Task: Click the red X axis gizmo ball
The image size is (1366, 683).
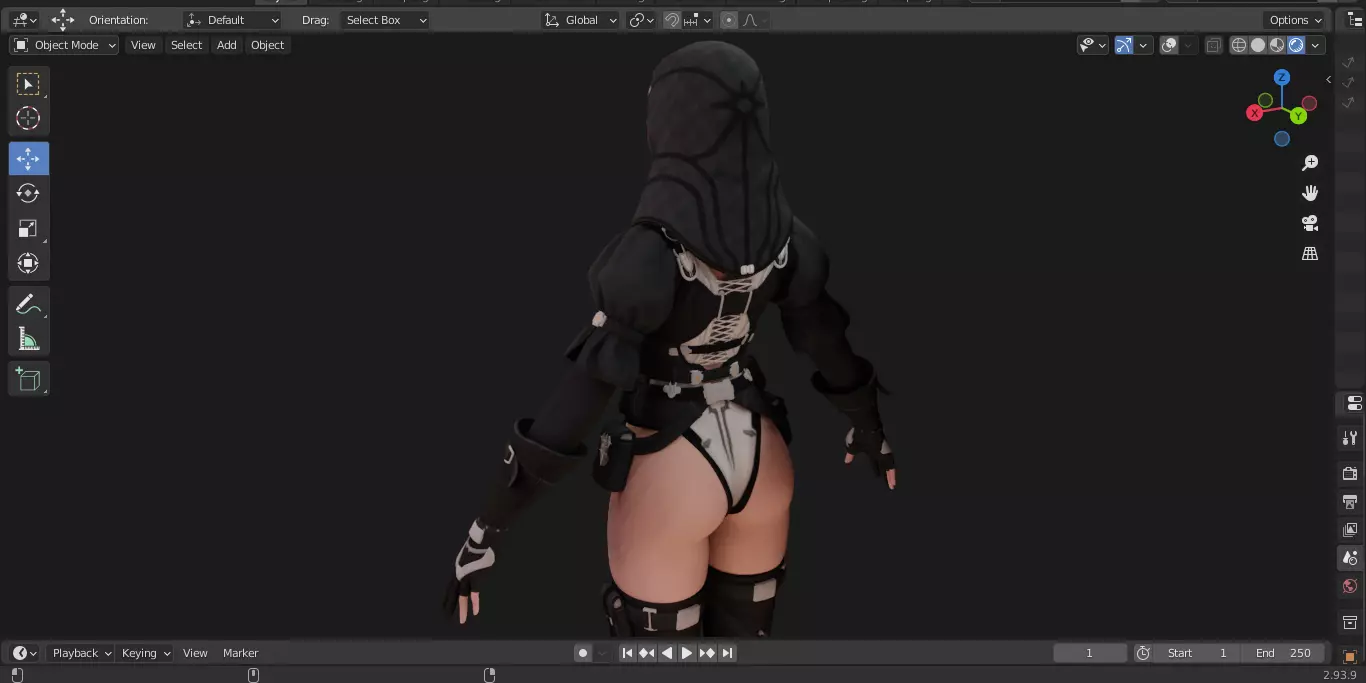Action: (x=1254, y=113)
